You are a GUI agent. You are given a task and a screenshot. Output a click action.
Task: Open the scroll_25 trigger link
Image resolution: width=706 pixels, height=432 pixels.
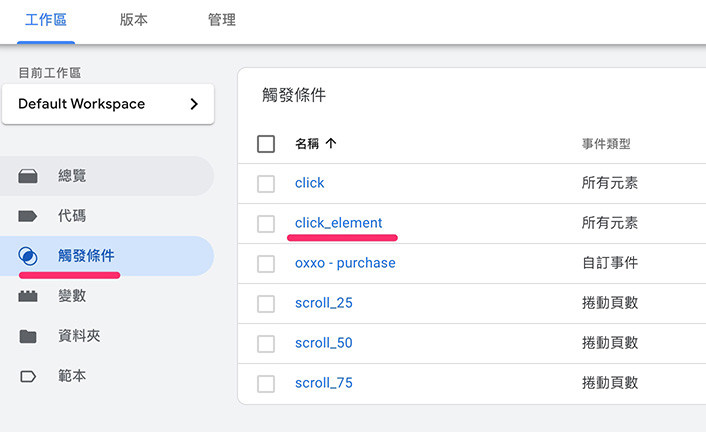click(323, 303)
